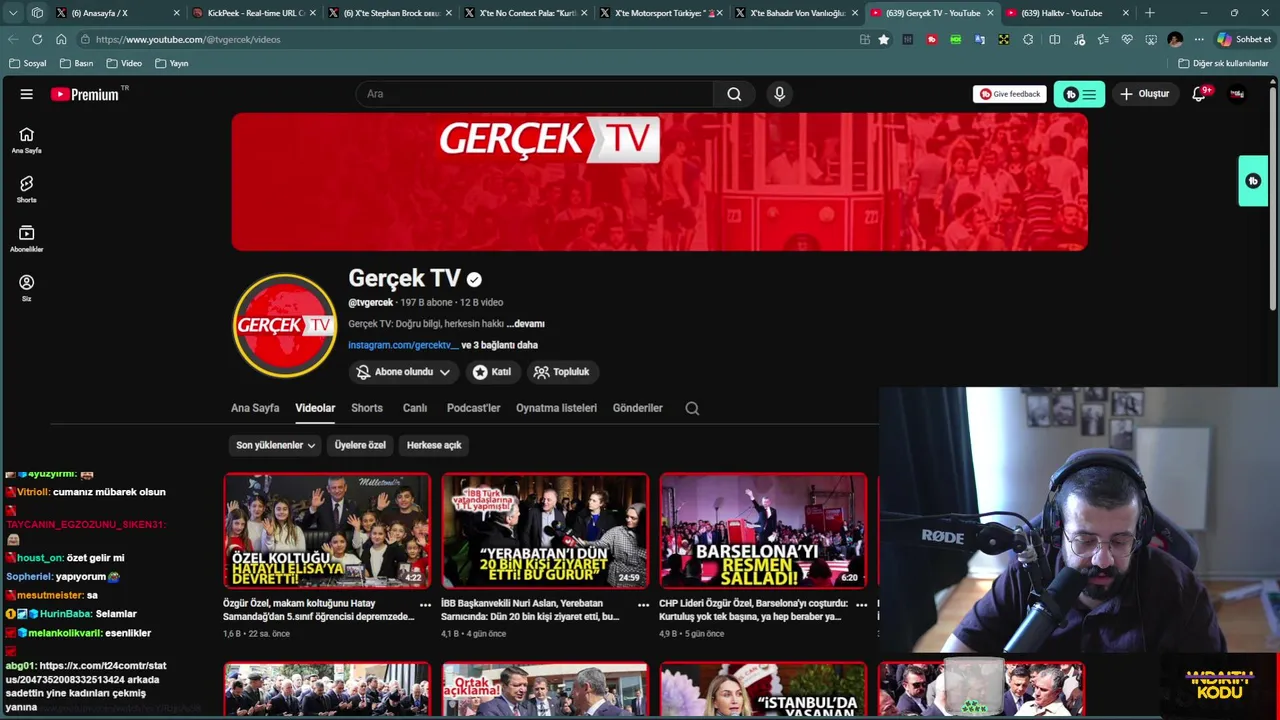This screenshot has height=720, width=1280.
Task: Open the tab actions chevron menu
Action: coord(13,13)
